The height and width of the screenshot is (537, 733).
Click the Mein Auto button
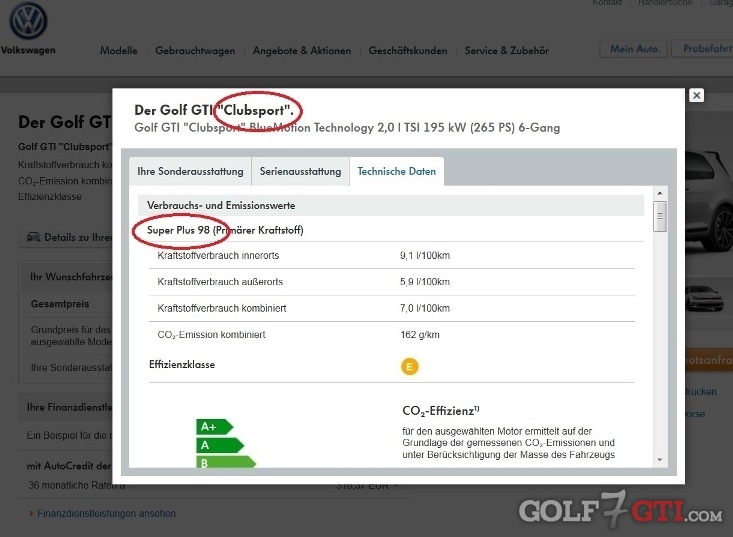pos(635,49)
